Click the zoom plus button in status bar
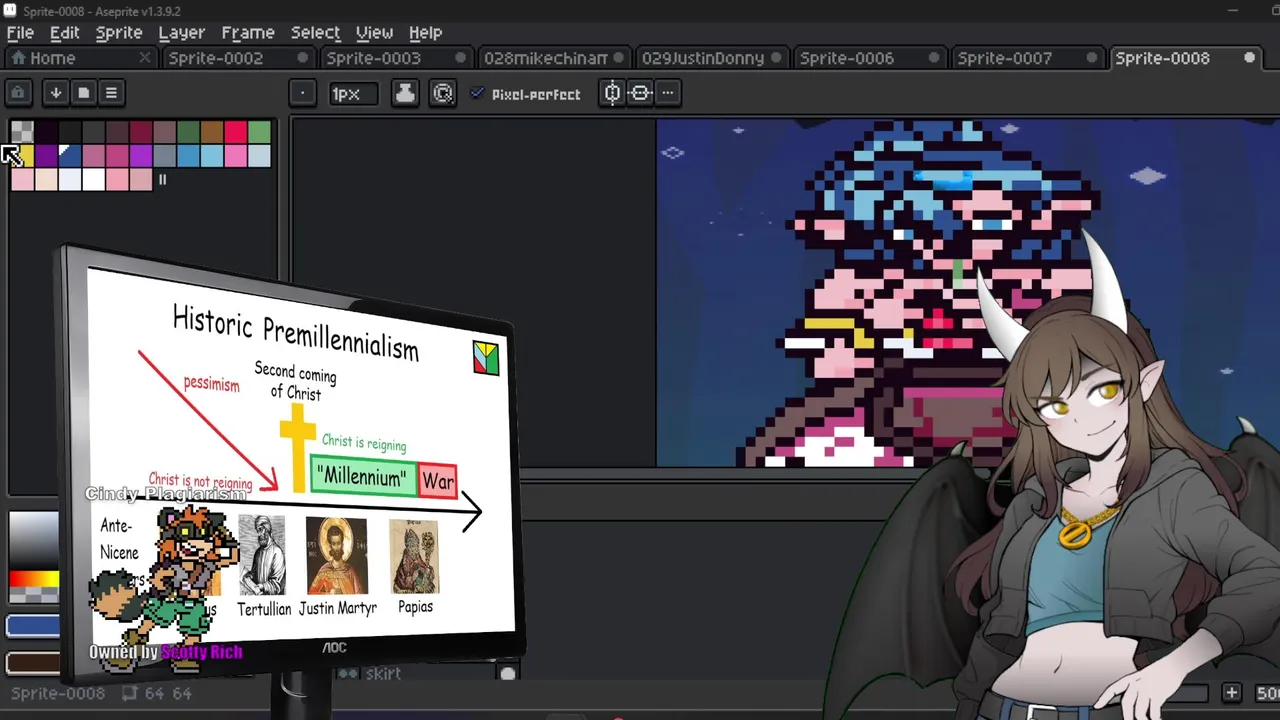This screenshot has height=720, width=1280. (1232, 693)
